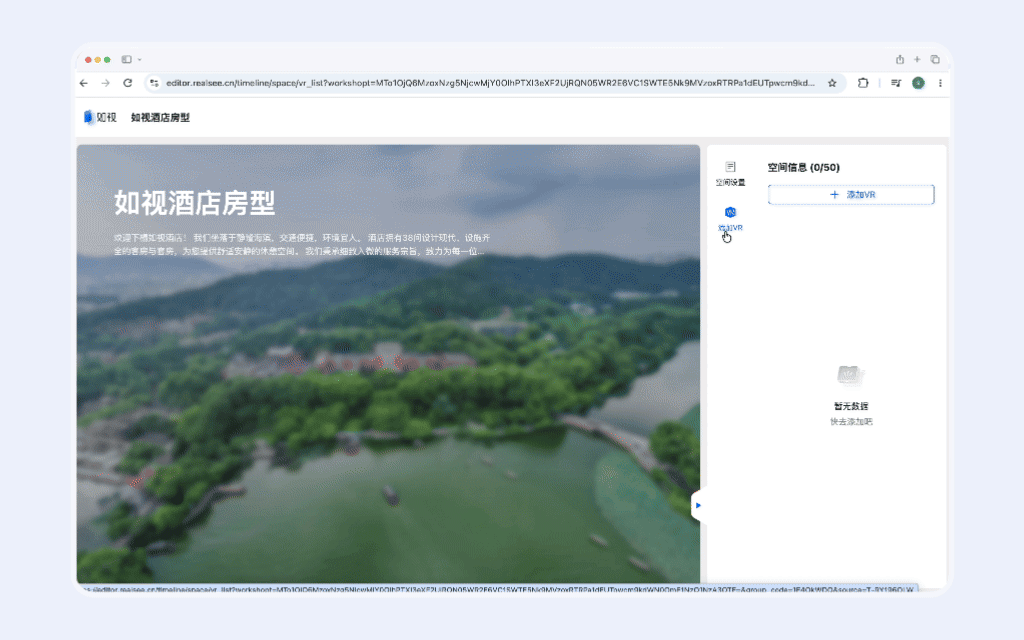Click the 快去添加吧 hint text

pyautogui.click(x=851, y=422)
